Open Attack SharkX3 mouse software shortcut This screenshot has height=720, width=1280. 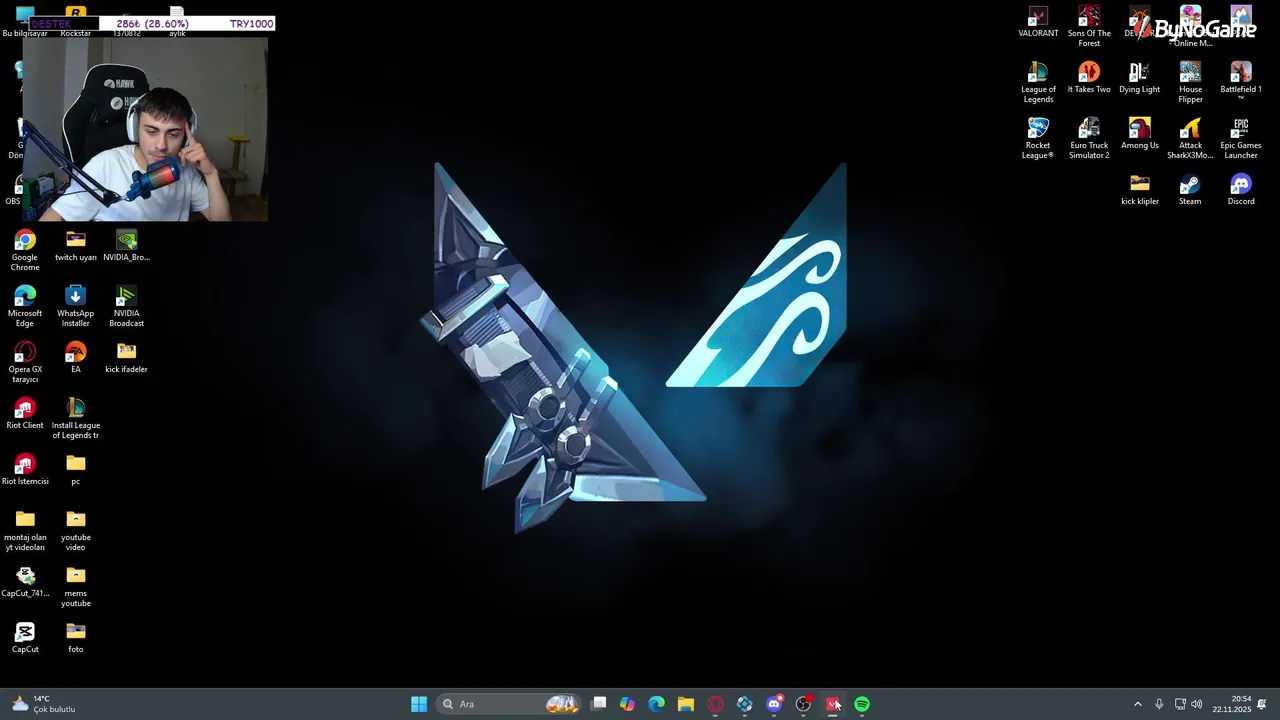point(1190,139)
